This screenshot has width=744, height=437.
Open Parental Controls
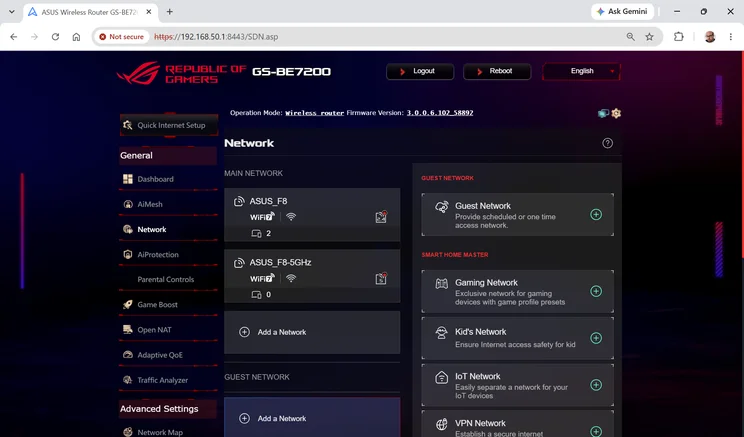tap(168, 279)
